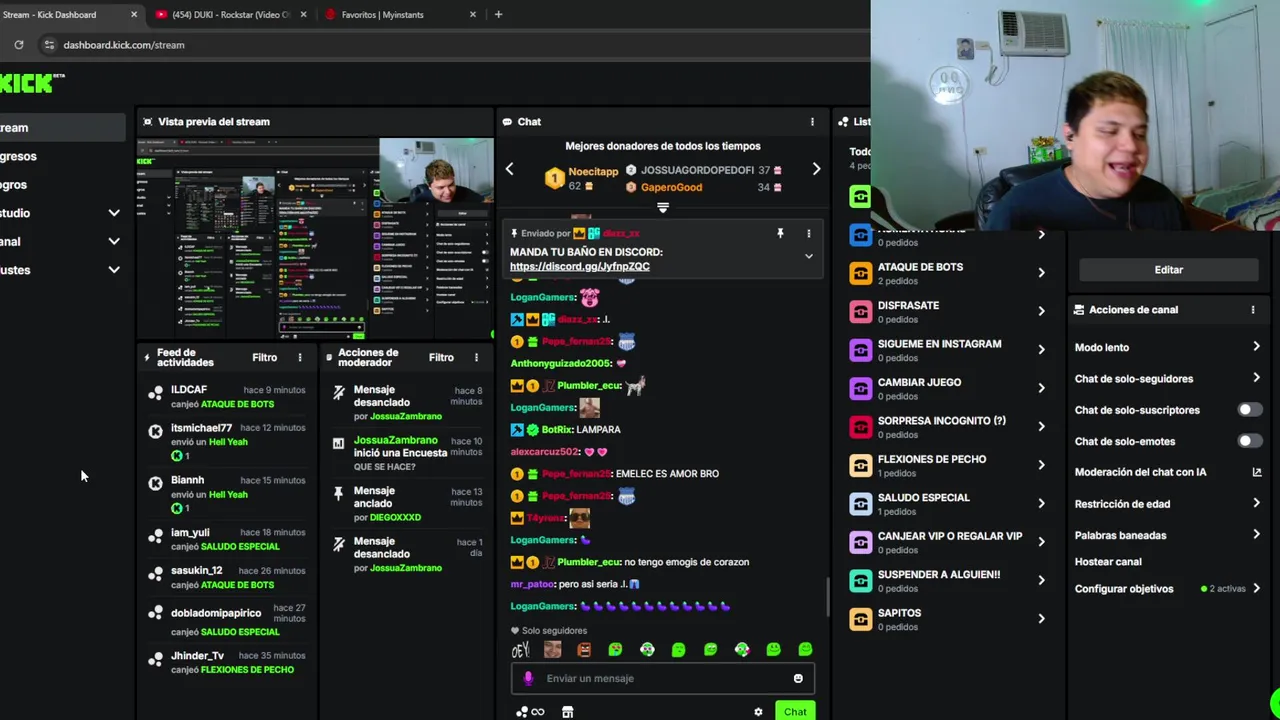Click the purple microphone icon in chat box
Image resolution: width=1280 pixels, height=720 pixels.
pos(529,678)
